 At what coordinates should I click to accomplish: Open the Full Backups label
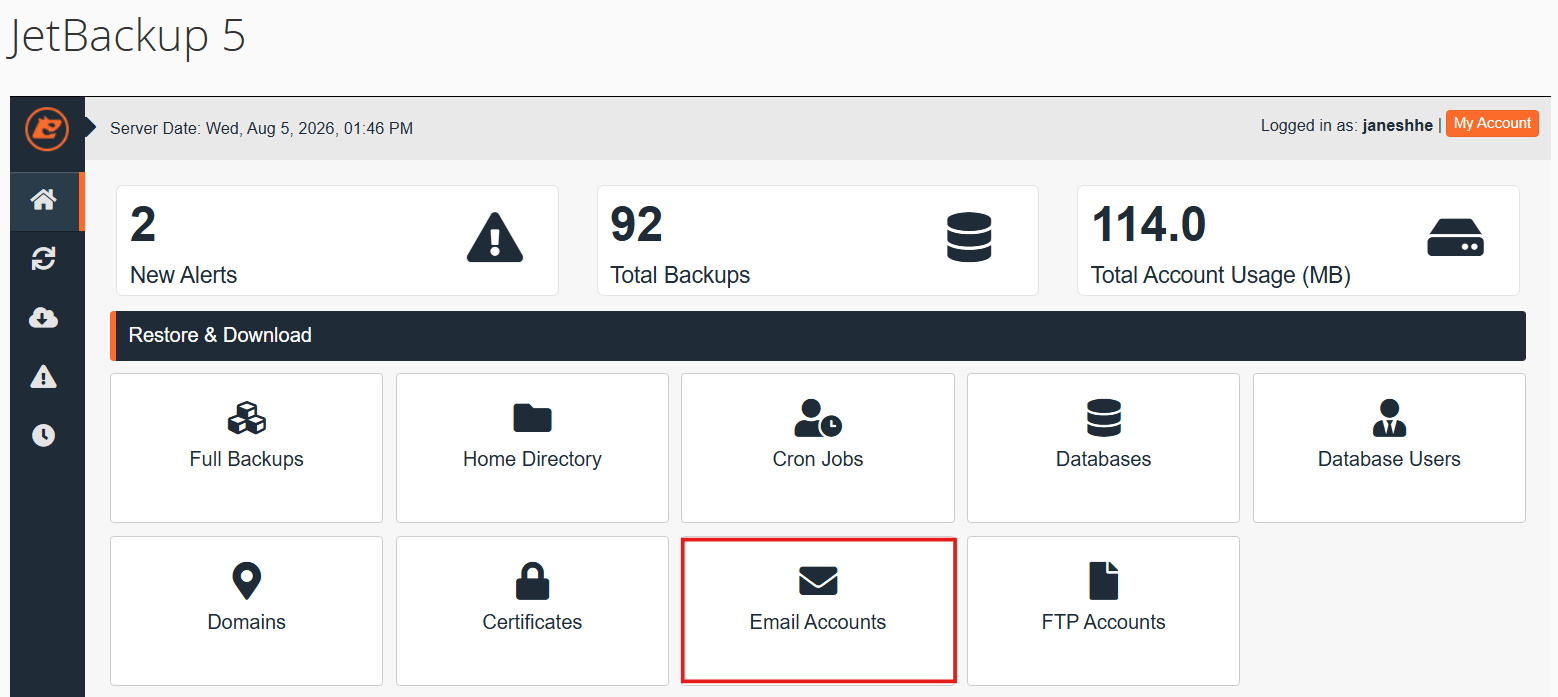coord(246,459)
